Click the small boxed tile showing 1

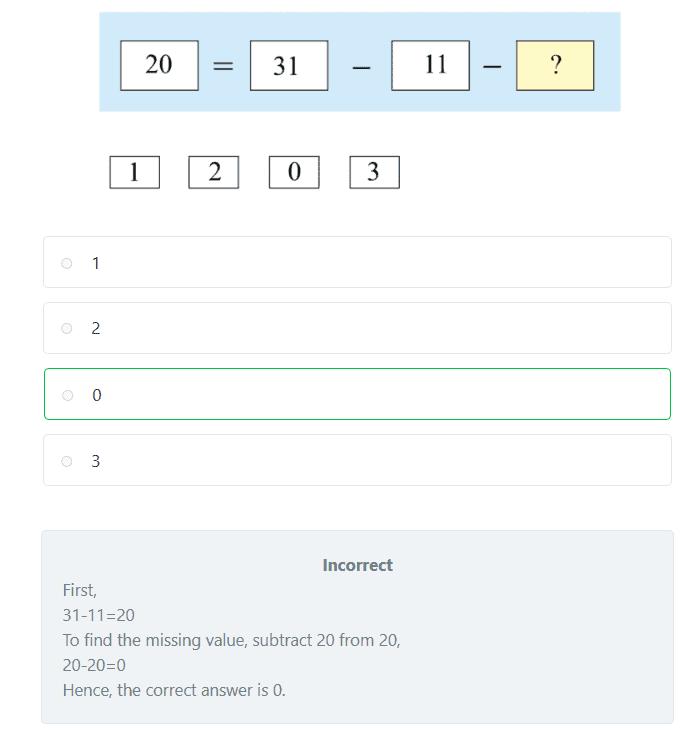[134, 172]
